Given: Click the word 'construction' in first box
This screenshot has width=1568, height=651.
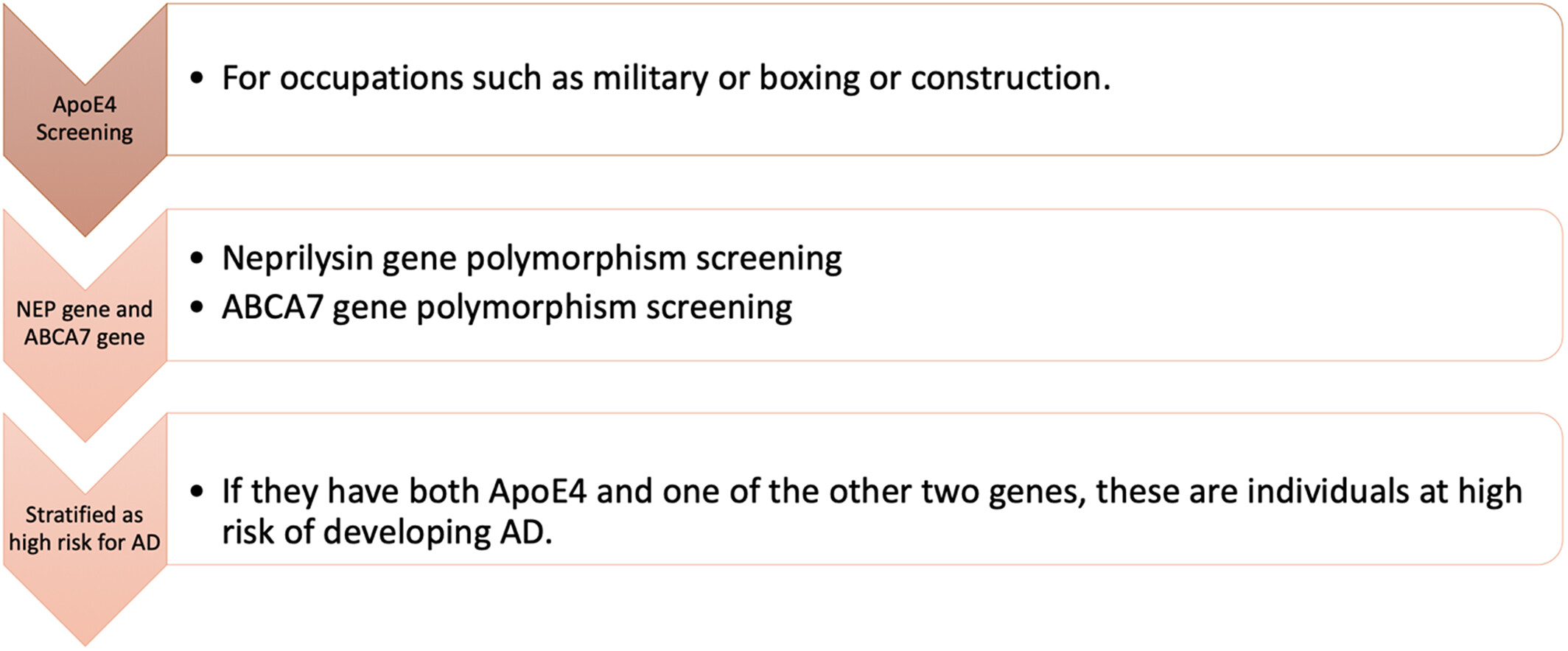Looking at the screenshot, I should click(x=1010, y=78).
